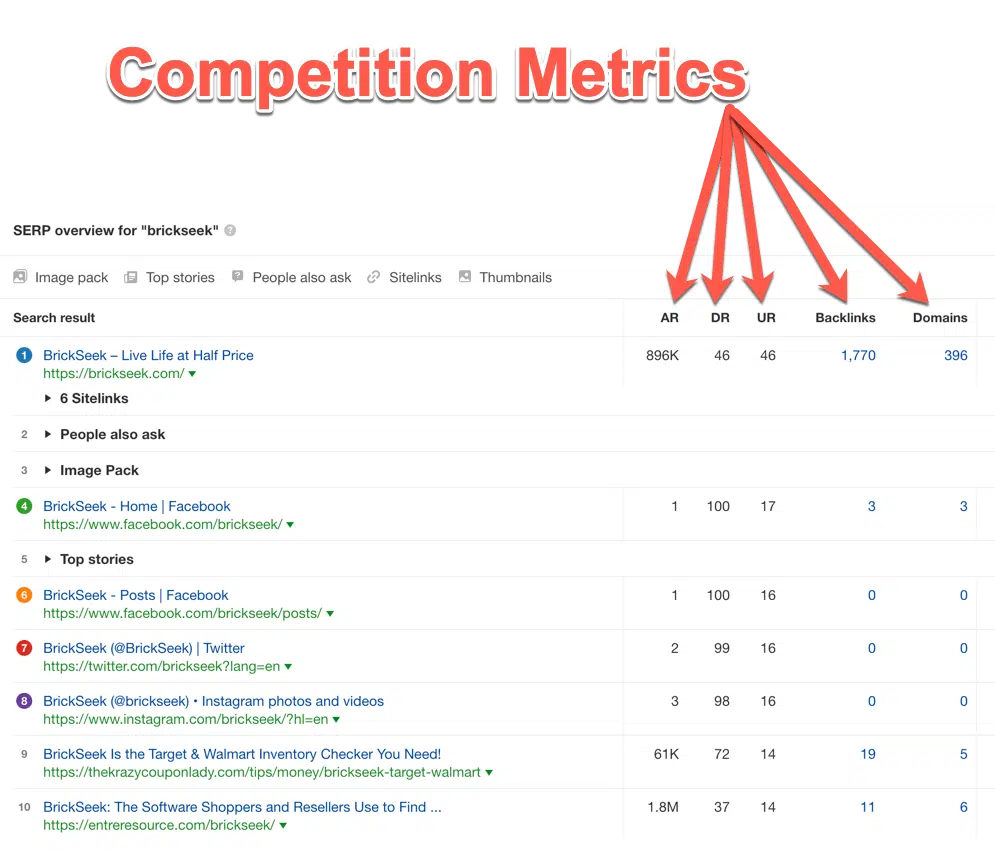Open the dropdown caret beside the twitter.com URL
This screenshot has height=850, width=995.
point(289,666)
